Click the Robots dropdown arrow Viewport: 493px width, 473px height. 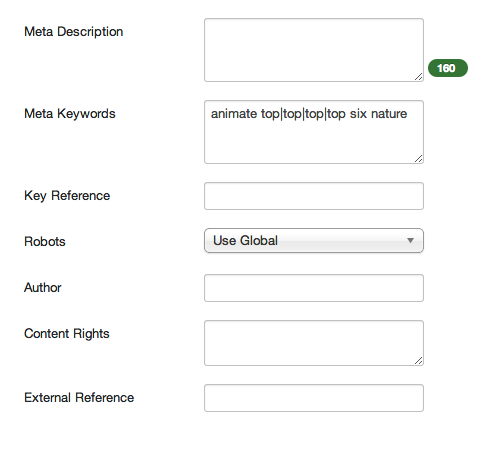pyautogui.click(x=410, y=240)
